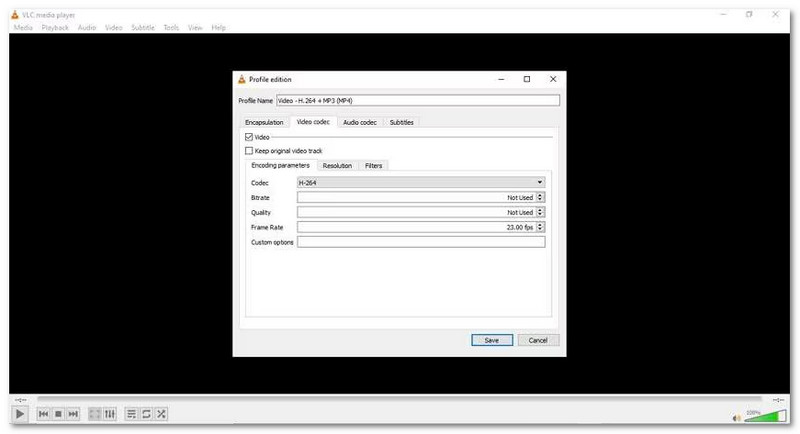The image size is (800, 434).
Task: Open the Video menu
Action: (x=114, y=28)
